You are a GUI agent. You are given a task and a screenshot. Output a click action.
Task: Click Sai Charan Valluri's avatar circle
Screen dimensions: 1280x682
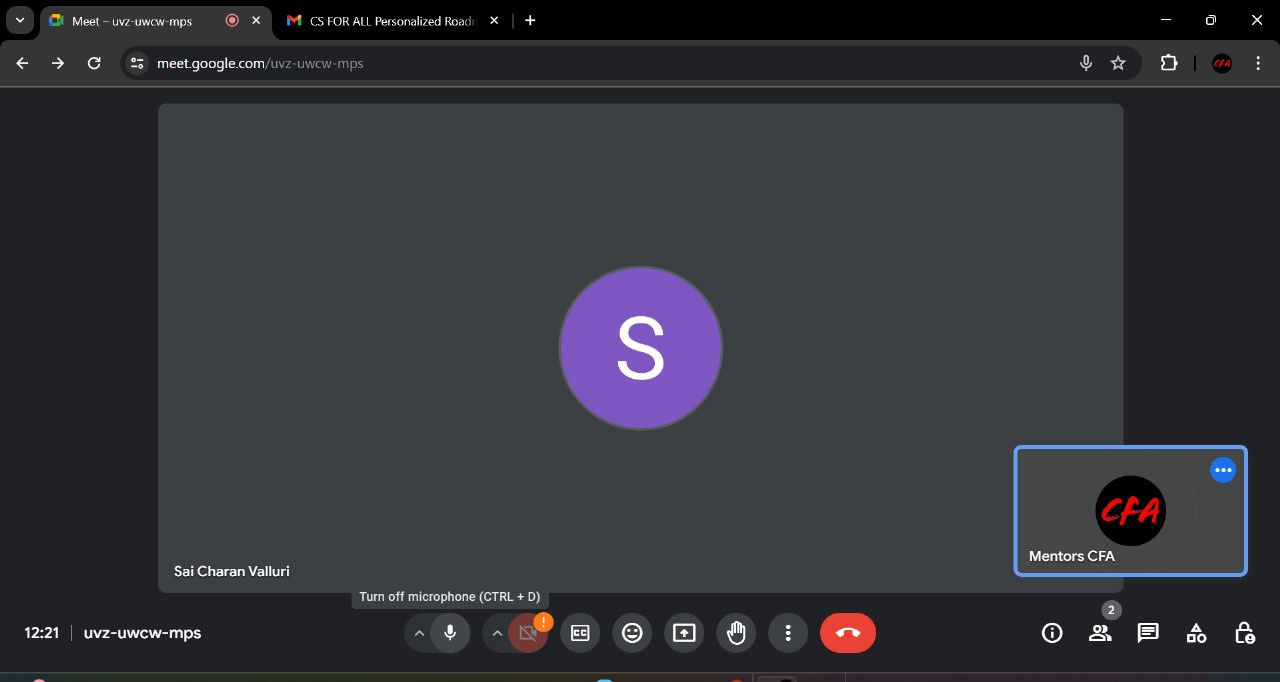point(640,348)
